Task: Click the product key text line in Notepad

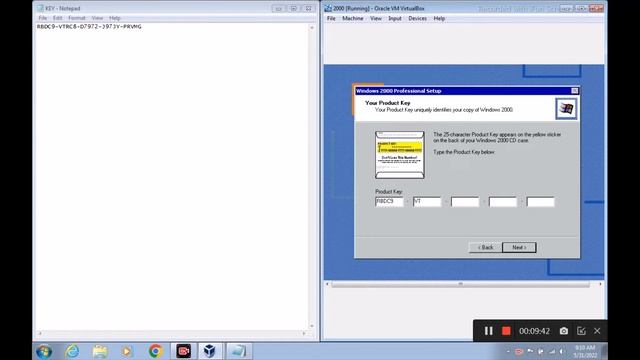Action: click(x=89, y=27)
